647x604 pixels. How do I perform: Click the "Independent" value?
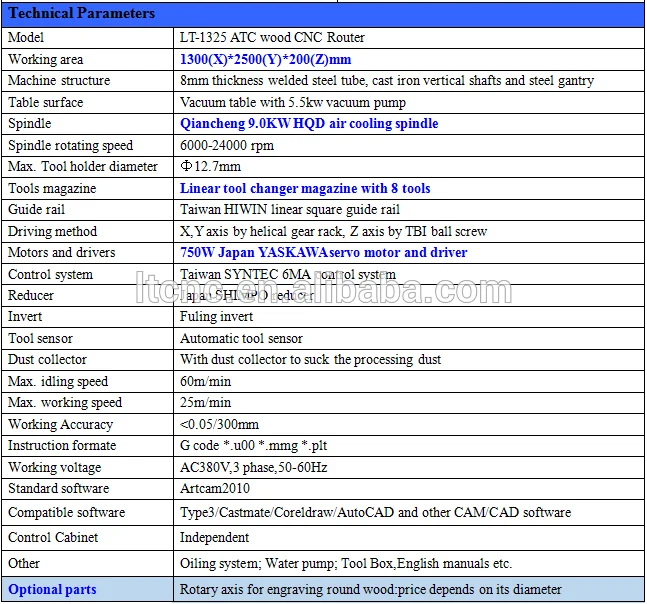click(215, 538)
